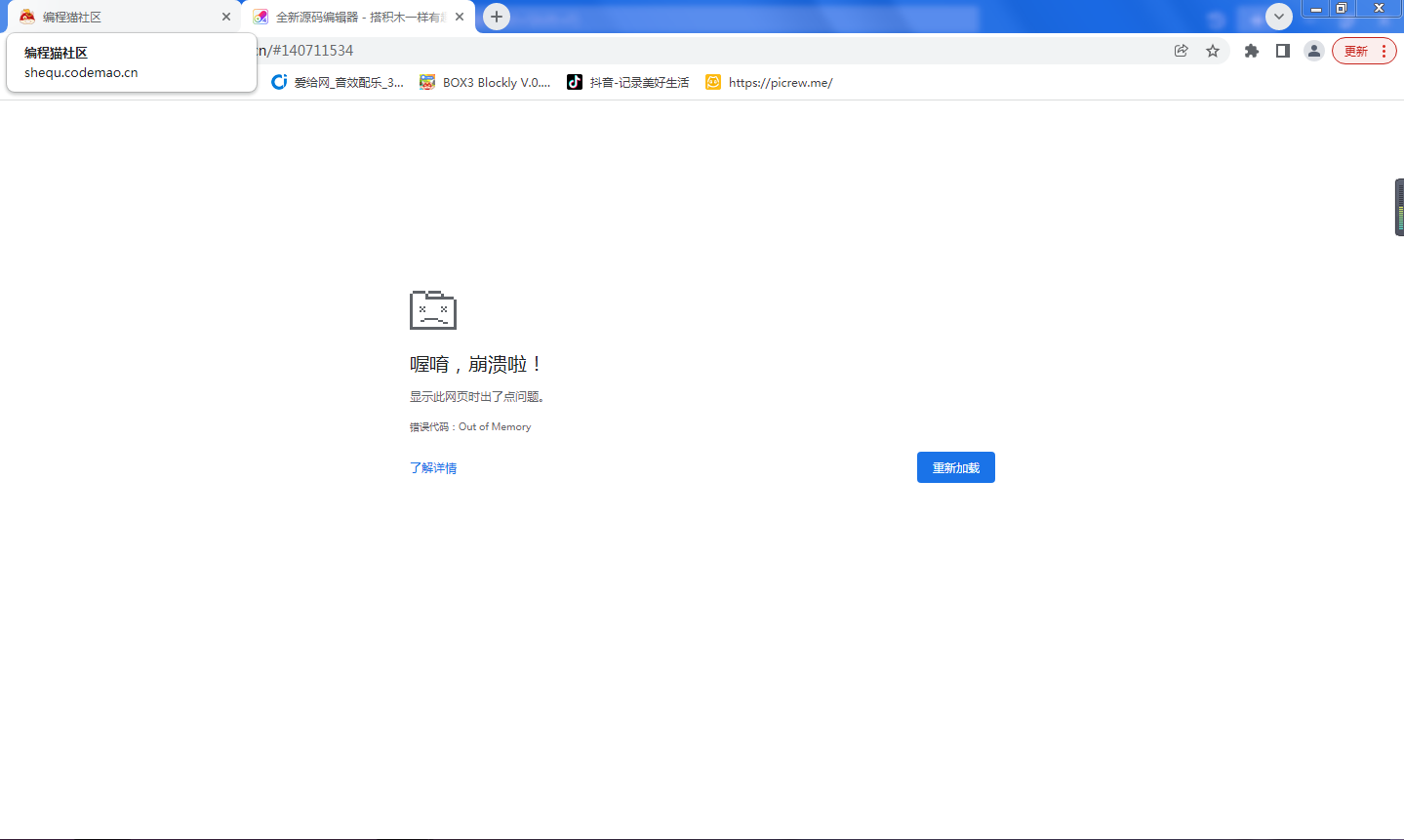
Task: Click the BOX3 bookmark favicon
Action: tap(427, 82)
